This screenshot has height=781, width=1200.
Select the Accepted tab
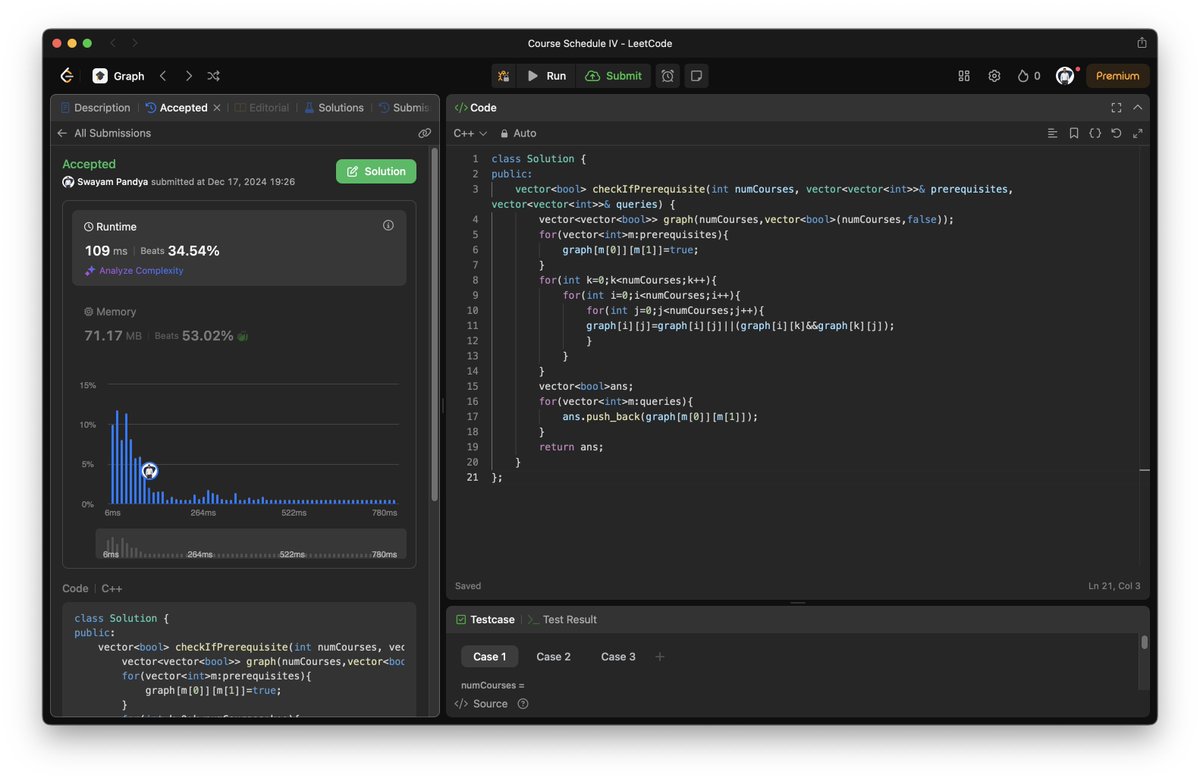pos(176,108)
